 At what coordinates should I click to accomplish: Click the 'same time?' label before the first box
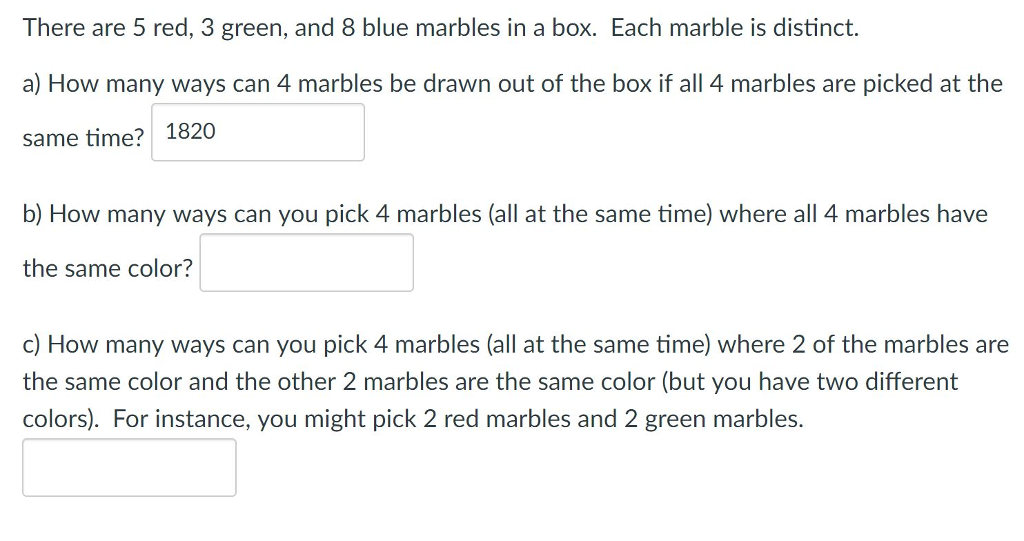[83, 138]
